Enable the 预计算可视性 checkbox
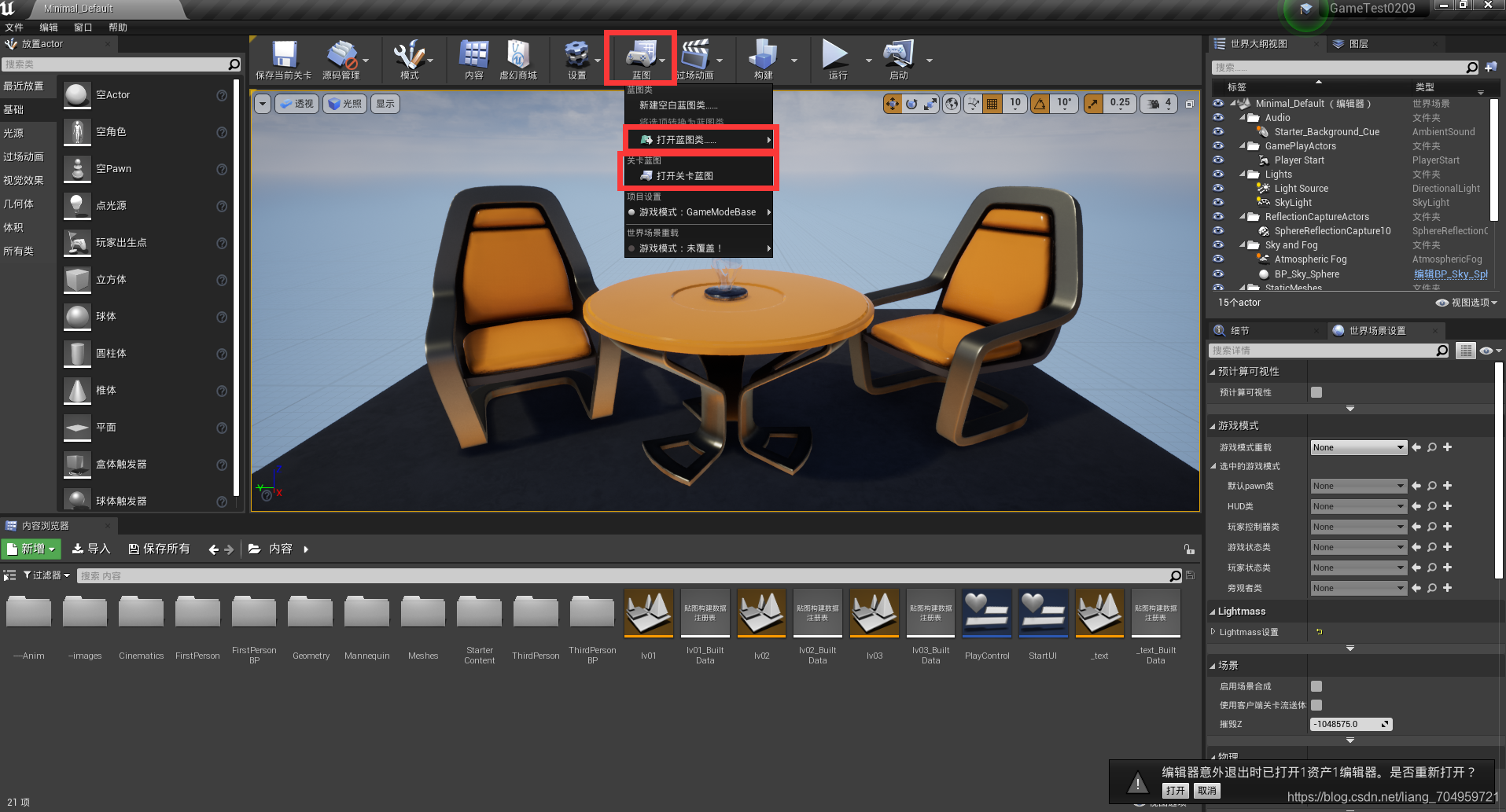This screenshot has height=812, width=1506. 1316,391
